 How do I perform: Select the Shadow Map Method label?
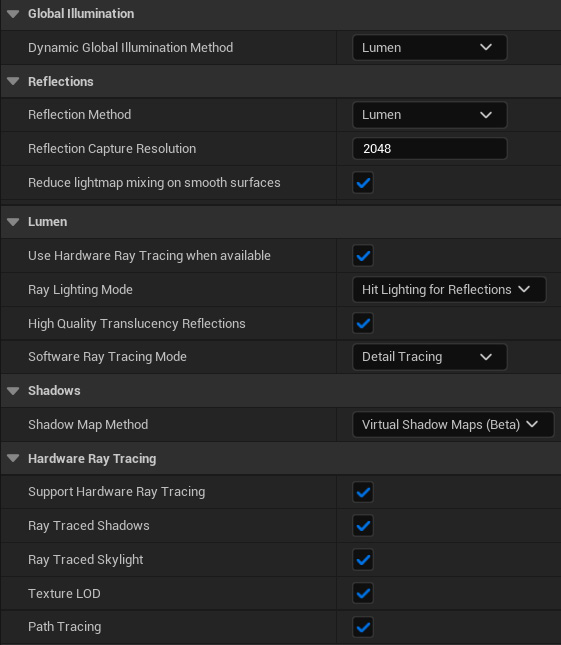tap(88, 425)
